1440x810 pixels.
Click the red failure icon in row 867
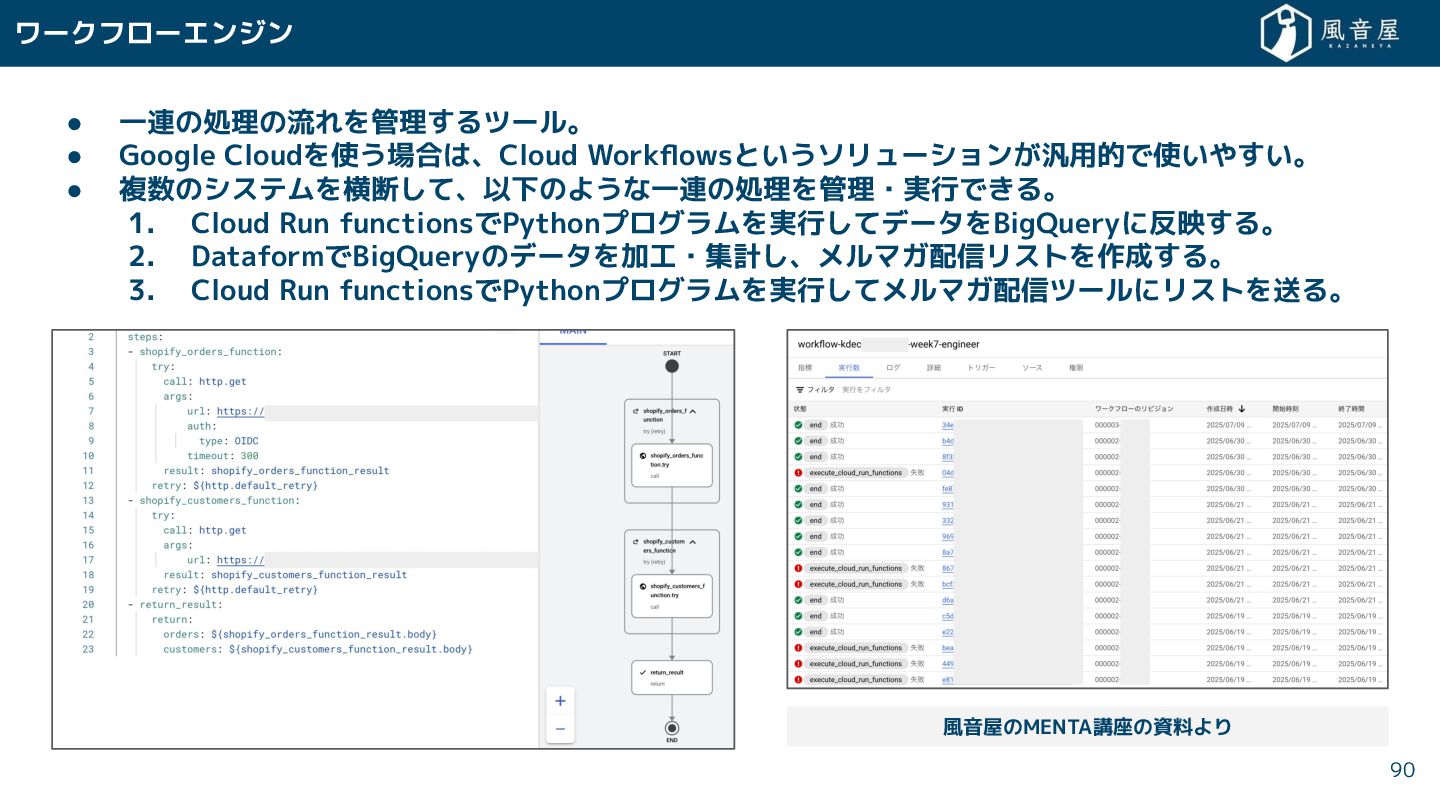click(798, 568)
